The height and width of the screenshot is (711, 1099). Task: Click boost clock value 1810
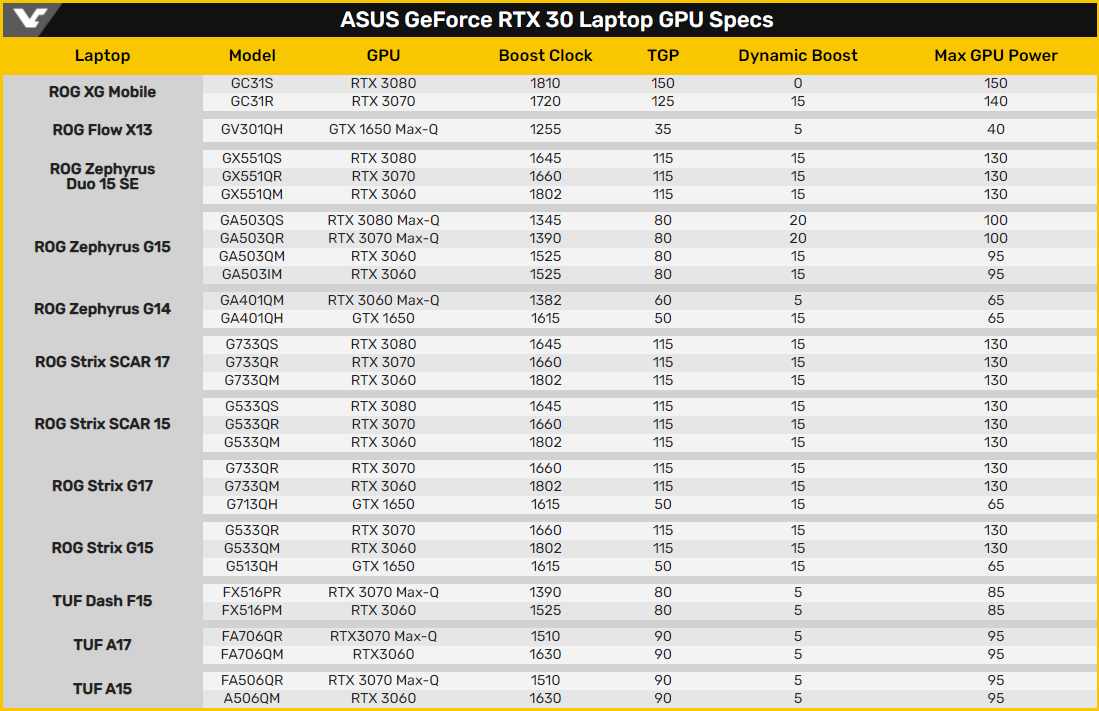(x=545, y=83)
